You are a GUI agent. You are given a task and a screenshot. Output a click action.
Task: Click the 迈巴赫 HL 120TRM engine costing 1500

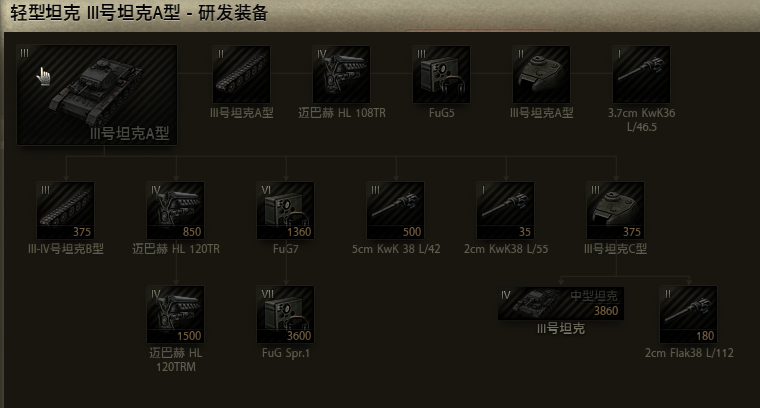(175, 314)
